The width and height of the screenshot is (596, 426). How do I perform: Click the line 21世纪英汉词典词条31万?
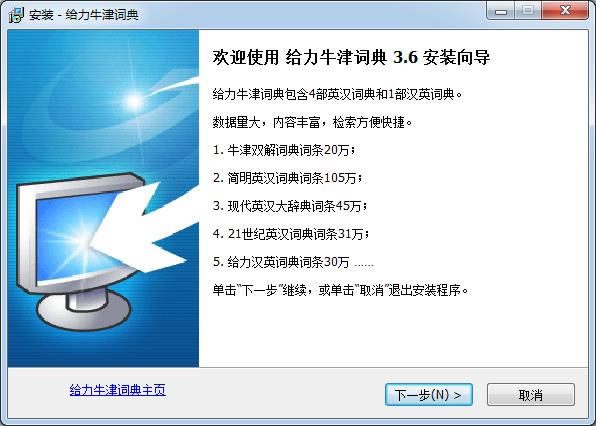click(x=291, y=234)
